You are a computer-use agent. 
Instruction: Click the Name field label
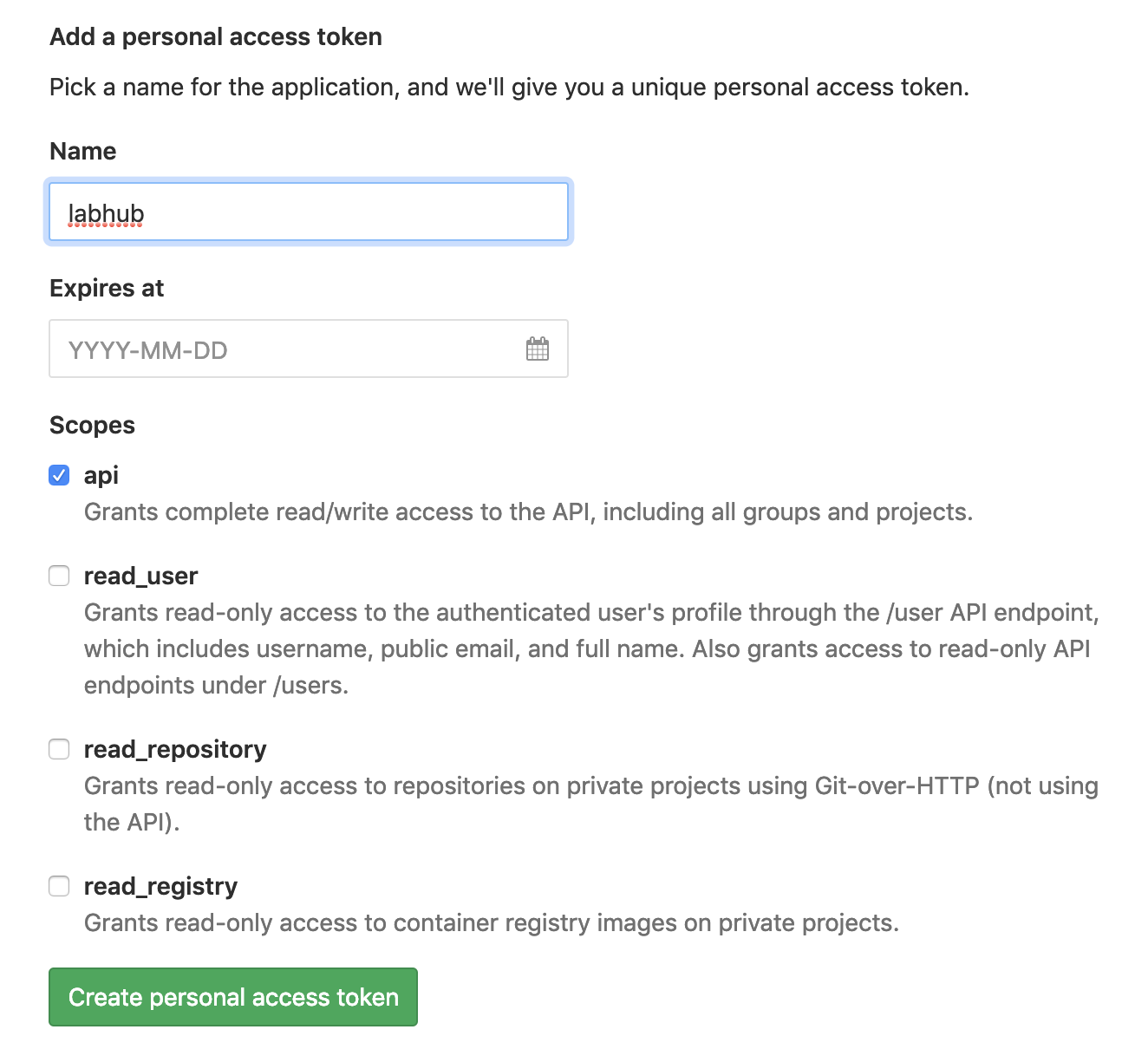point(82,151)
